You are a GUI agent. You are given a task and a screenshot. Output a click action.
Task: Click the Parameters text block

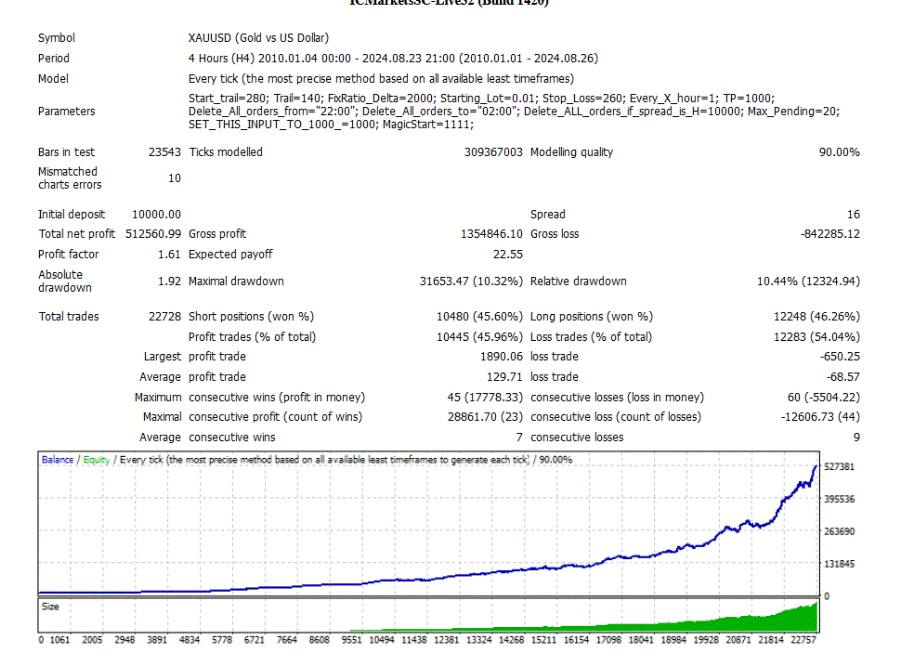[513, 111]
